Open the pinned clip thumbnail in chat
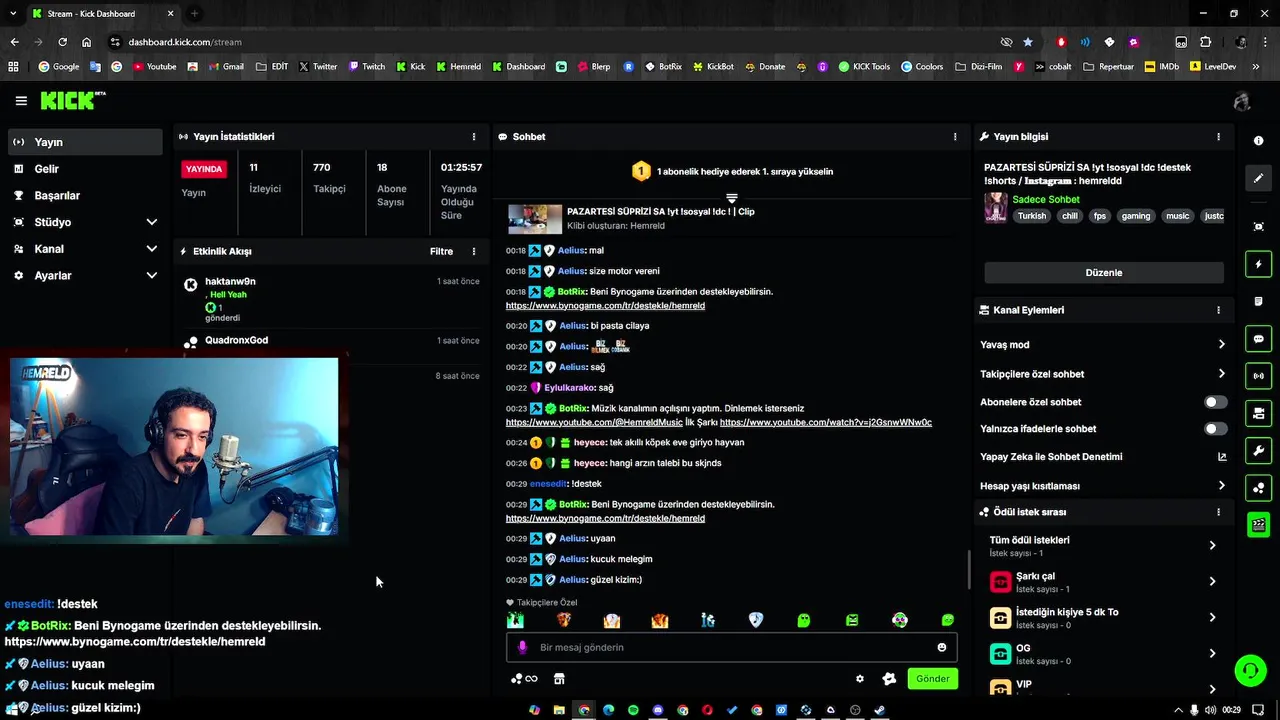This screenshot has width=1280, height=720. [x=535, y=218]
